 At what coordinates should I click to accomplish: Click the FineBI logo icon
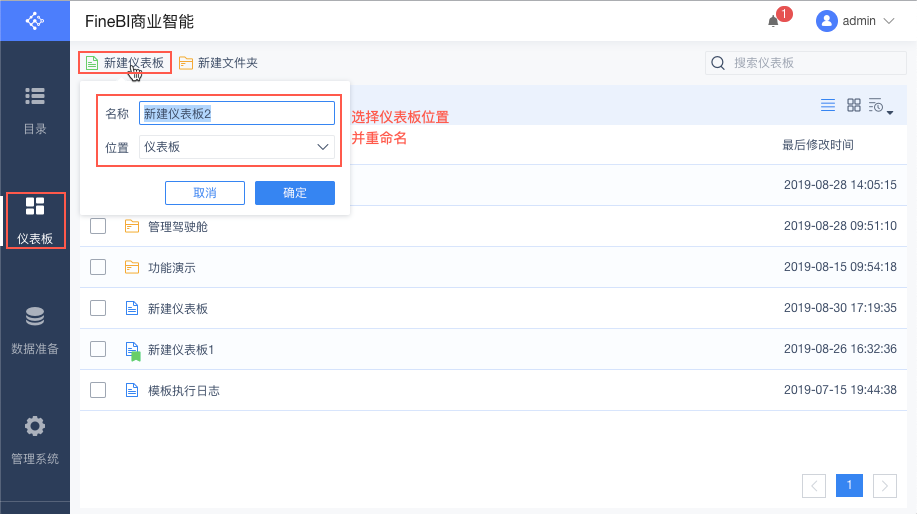click(35, 20)
